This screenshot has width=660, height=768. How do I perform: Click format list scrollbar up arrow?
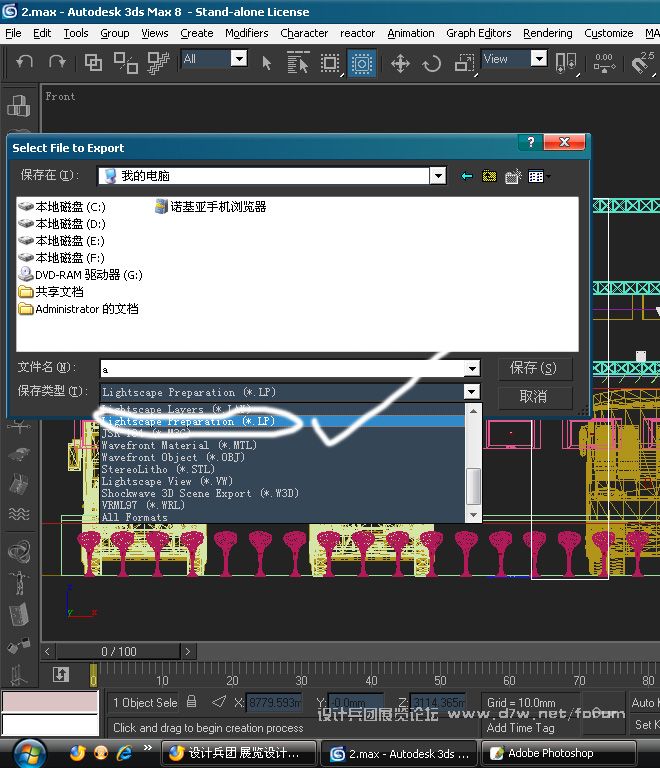pos(473,412)
